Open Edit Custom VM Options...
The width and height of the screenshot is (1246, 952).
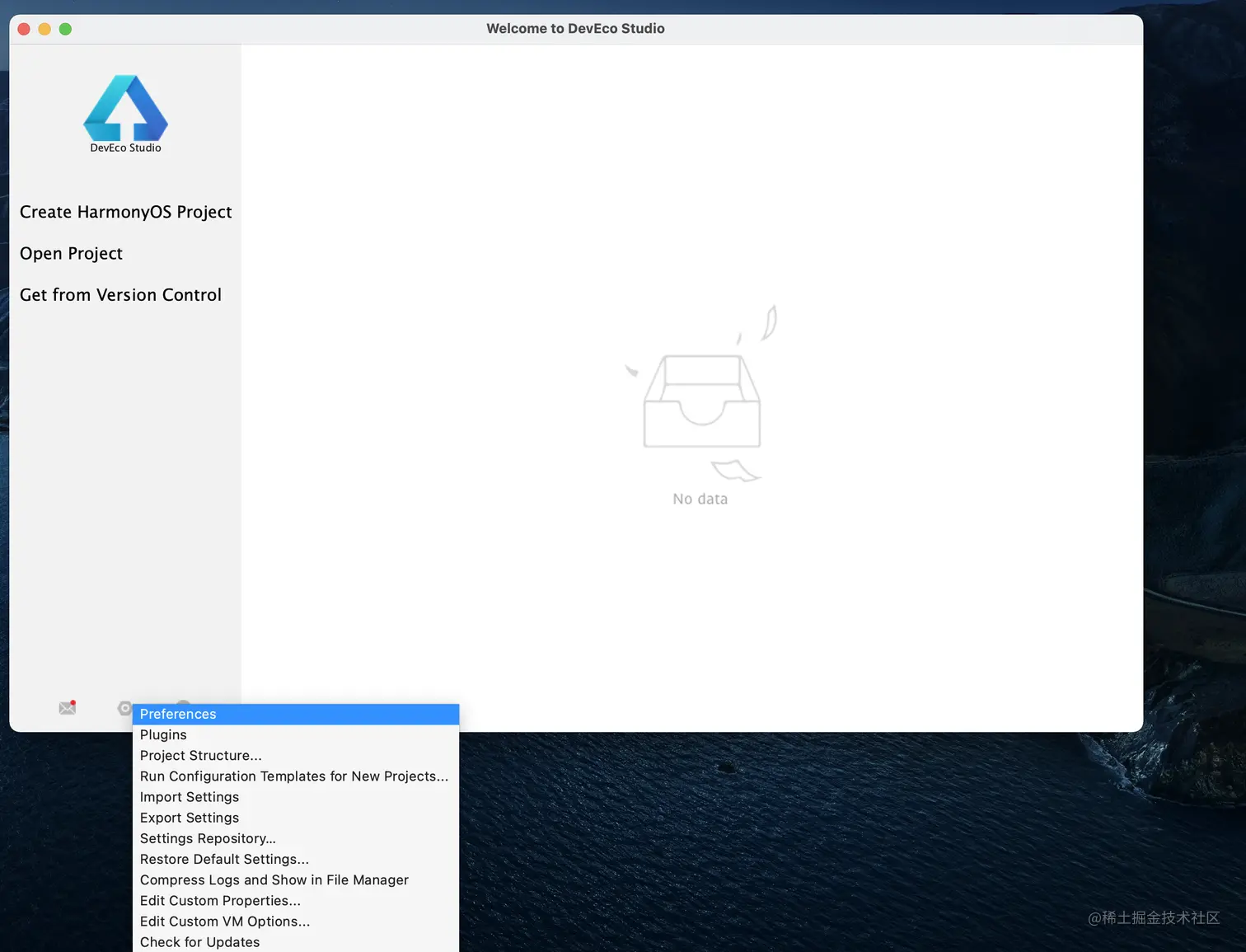296,922
